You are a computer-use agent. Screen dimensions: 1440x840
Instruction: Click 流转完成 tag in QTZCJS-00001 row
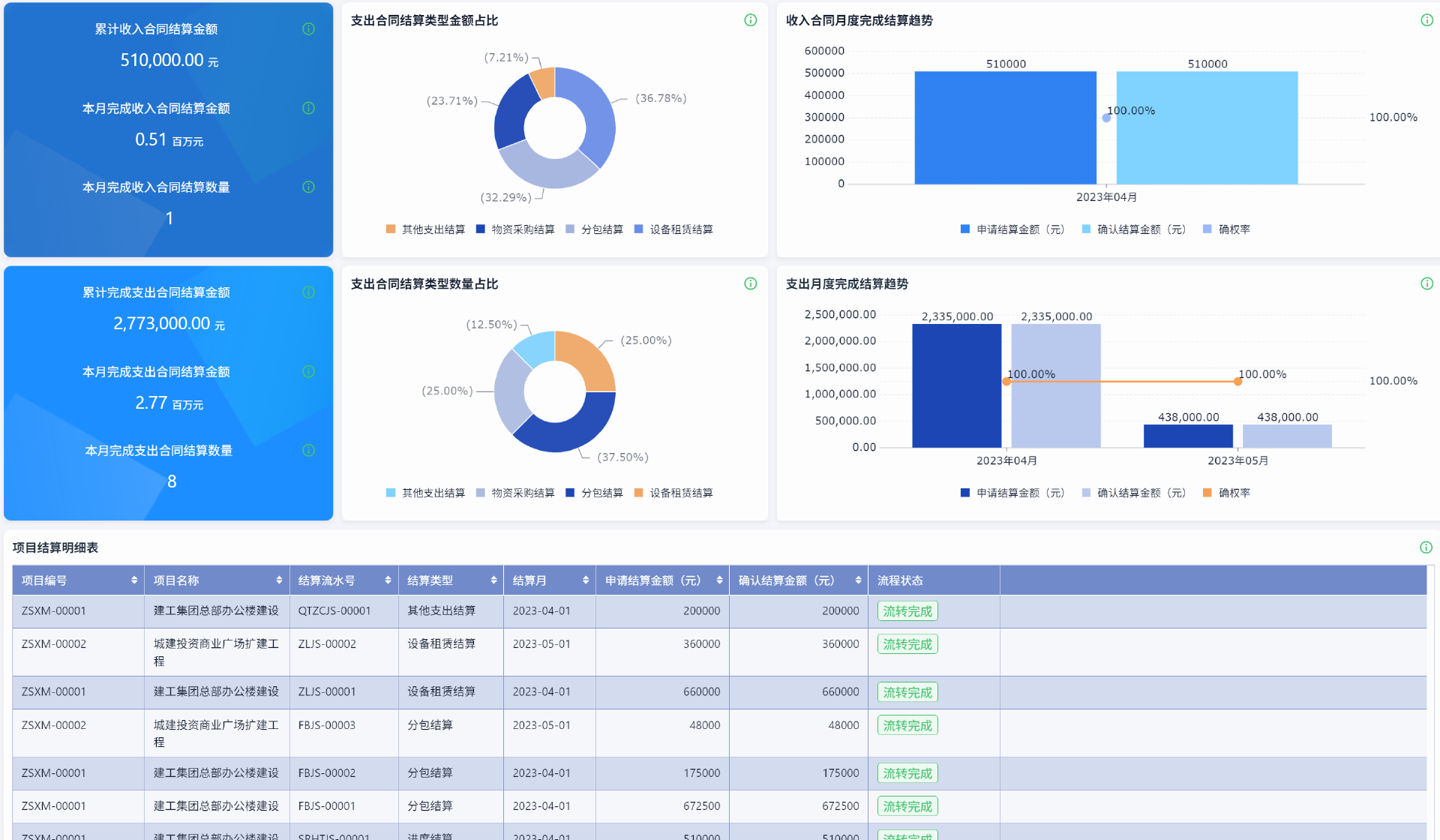(907, 611)
